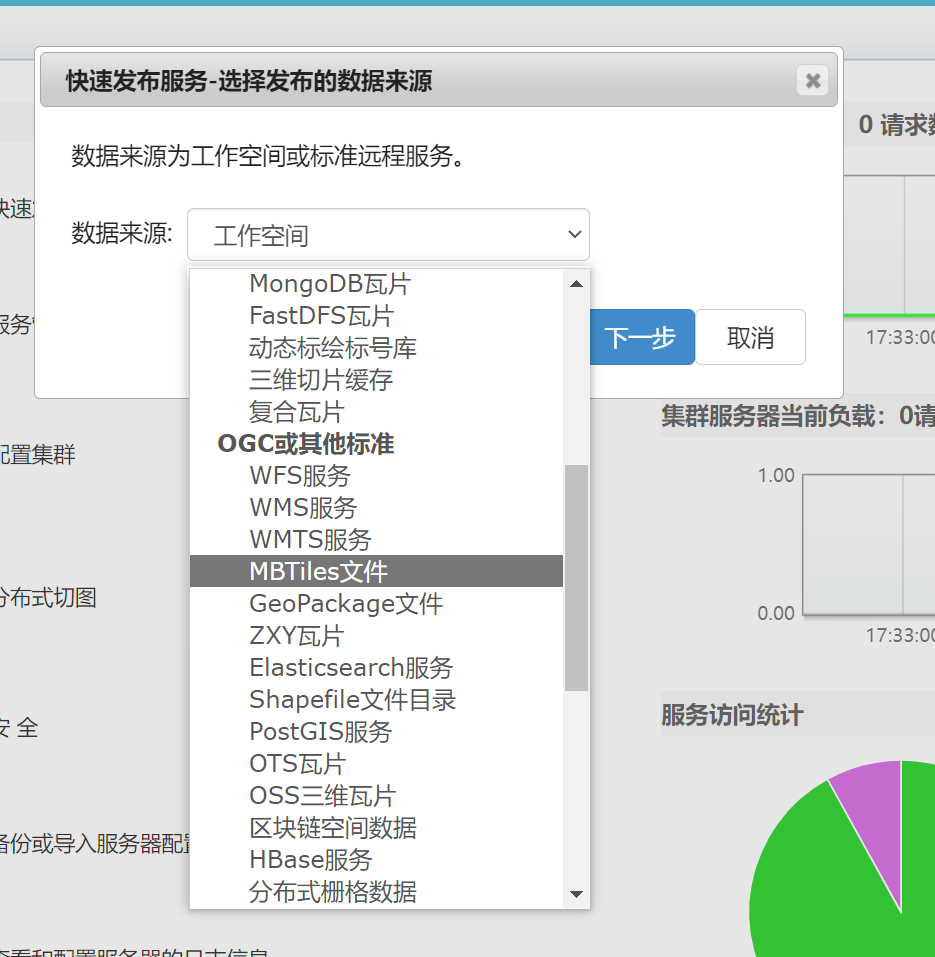This screenshot has width=935, height=957.
Task: Select ZXY瓦片 option
Action: click(x=376, y=635)
